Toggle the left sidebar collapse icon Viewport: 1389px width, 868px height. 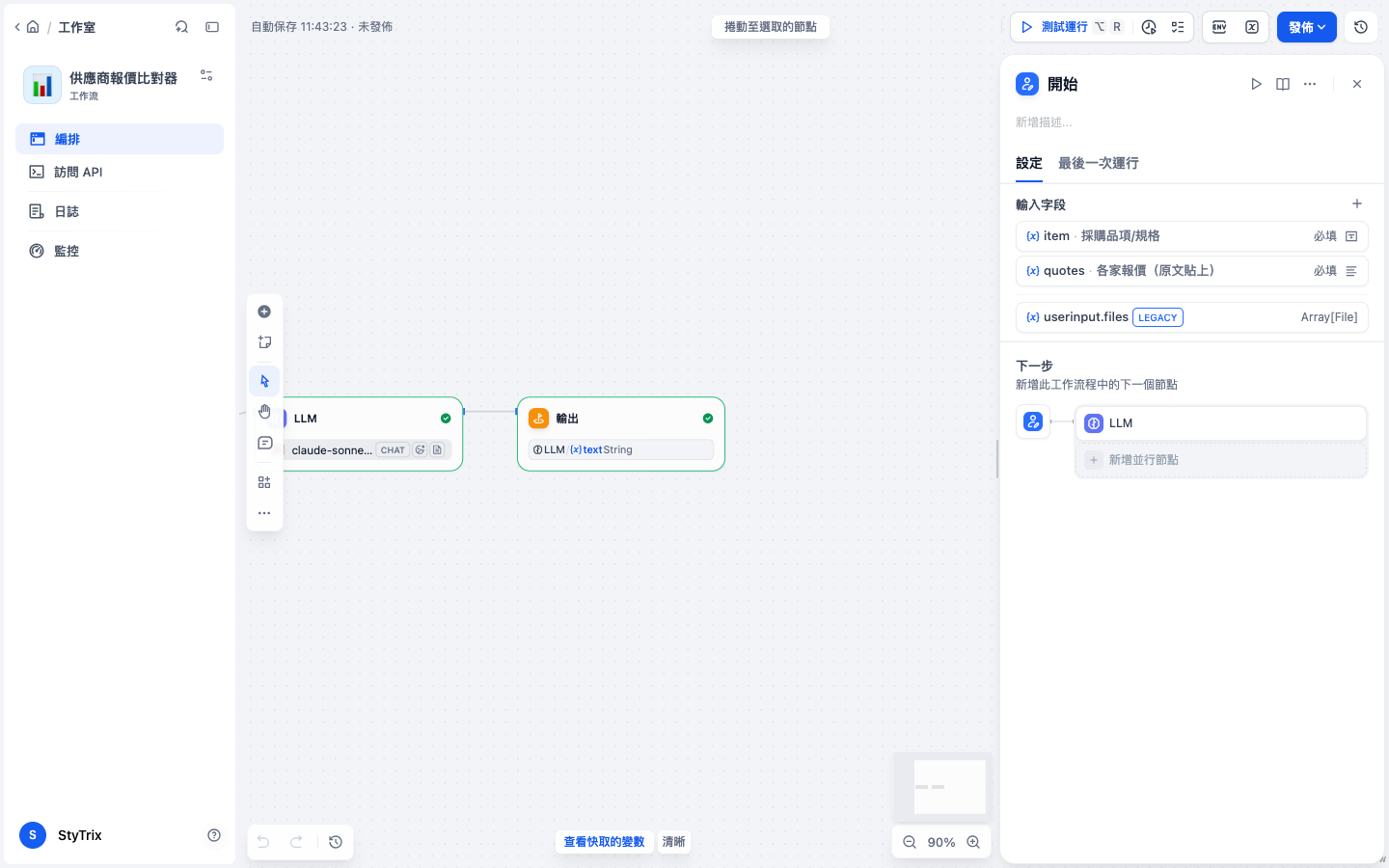pyautogui.click(x=212, y=27)
